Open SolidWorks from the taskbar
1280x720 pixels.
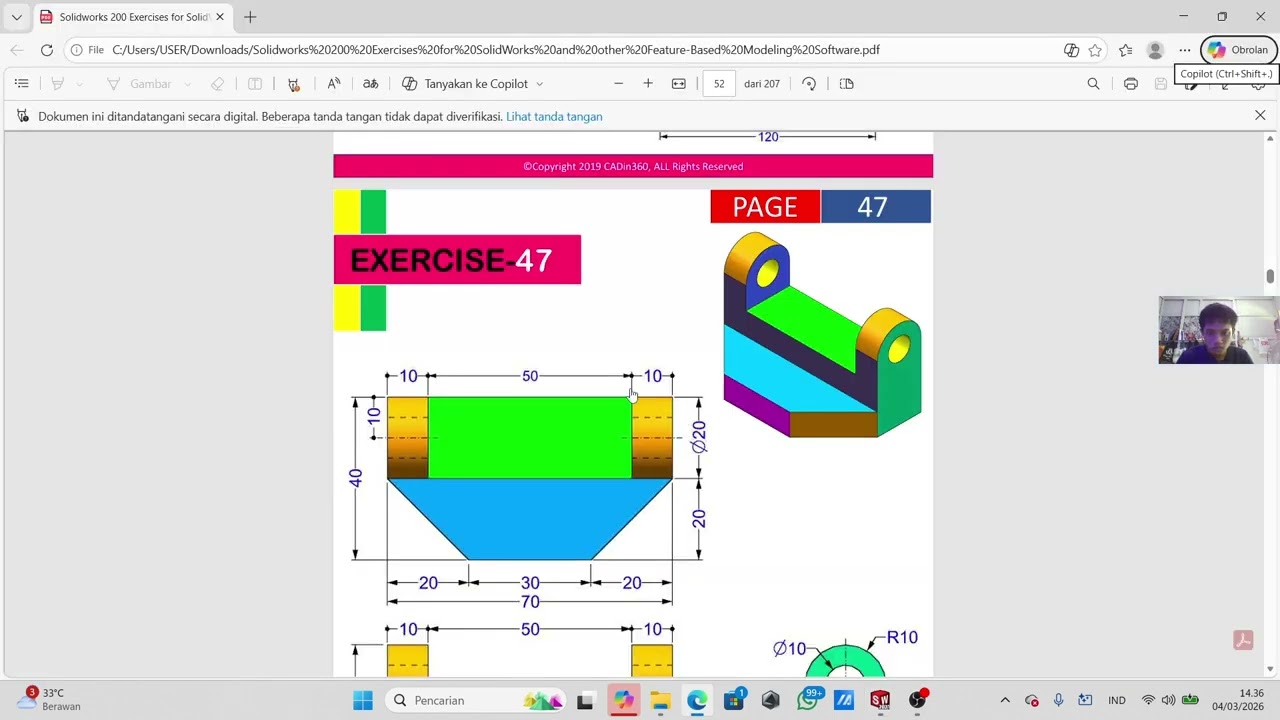(x=880, y=700)
